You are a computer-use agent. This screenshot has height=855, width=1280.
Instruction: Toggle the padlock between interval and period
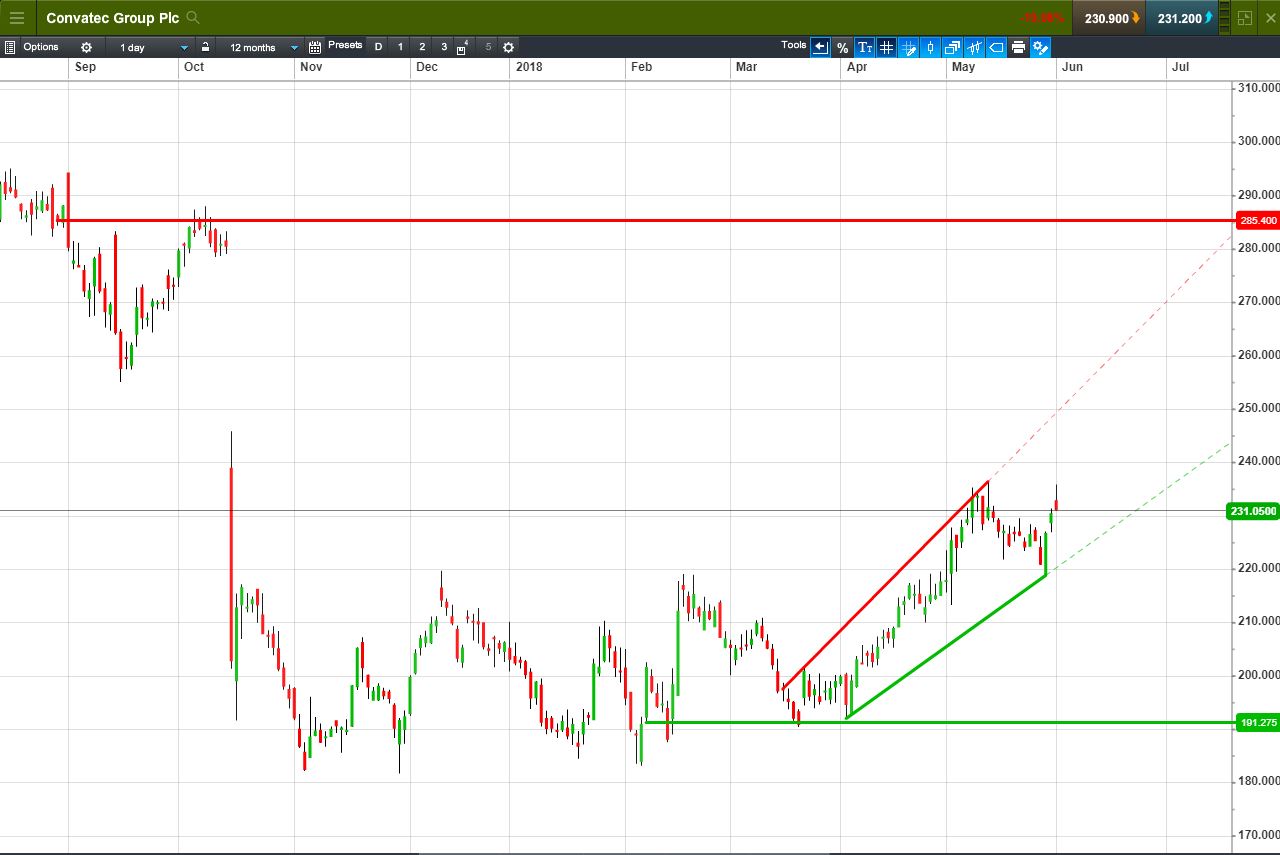205,47
